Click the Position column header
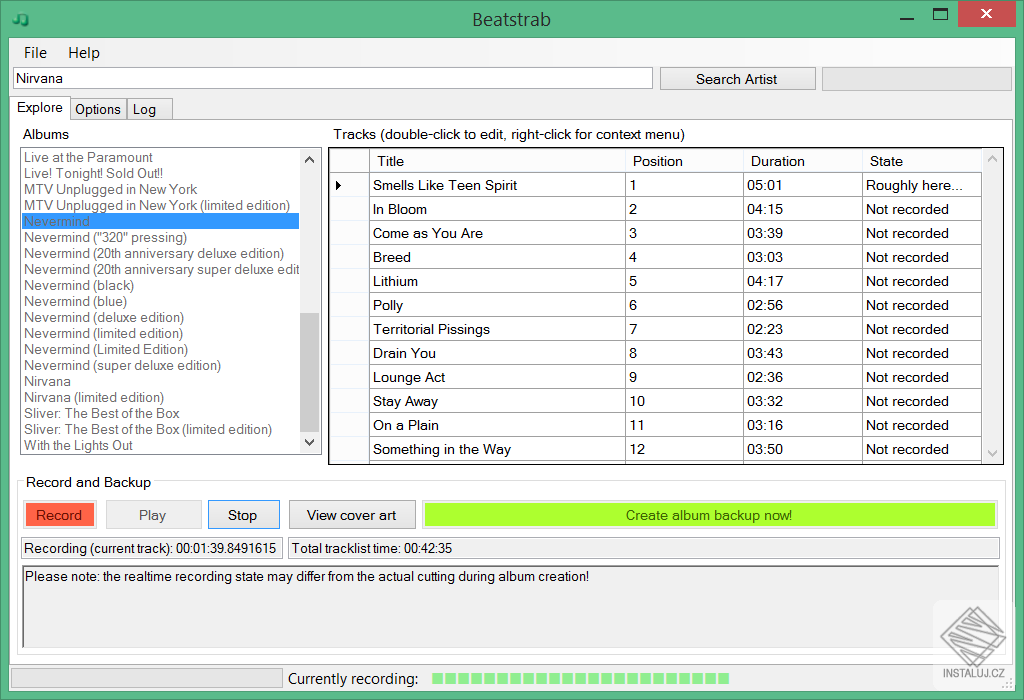1024x700 pixels. pyautogui.click(x=684, y=161)
